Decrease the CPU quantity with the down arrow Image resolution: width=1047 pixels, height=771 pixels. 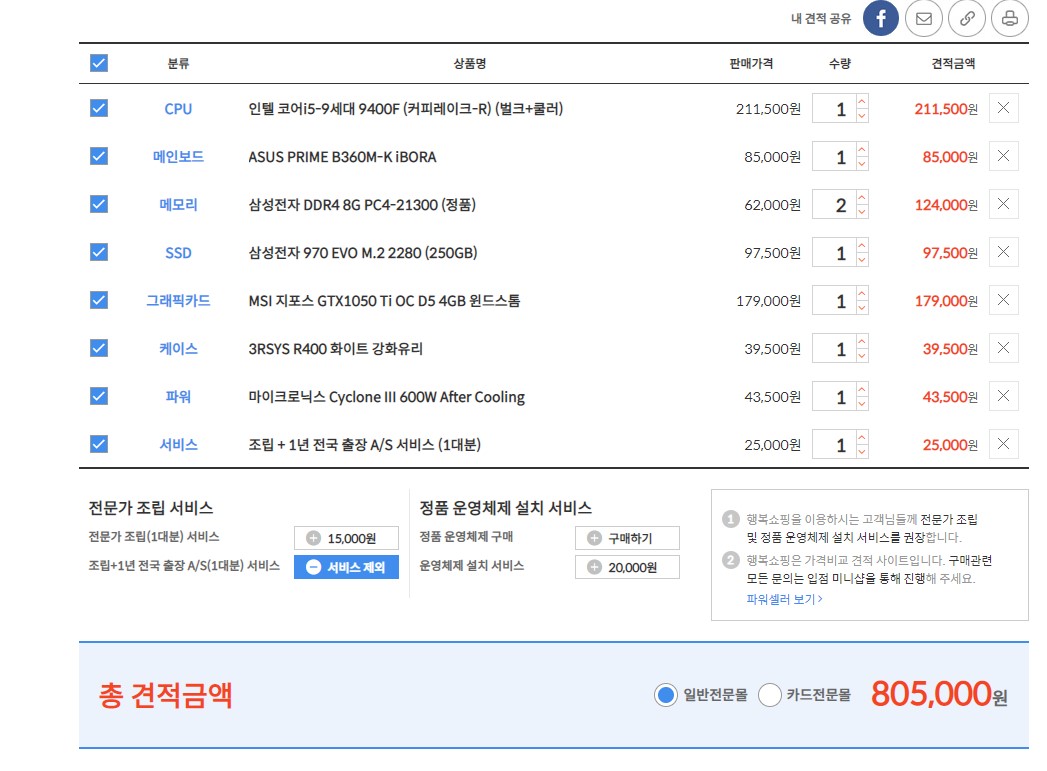862,115
